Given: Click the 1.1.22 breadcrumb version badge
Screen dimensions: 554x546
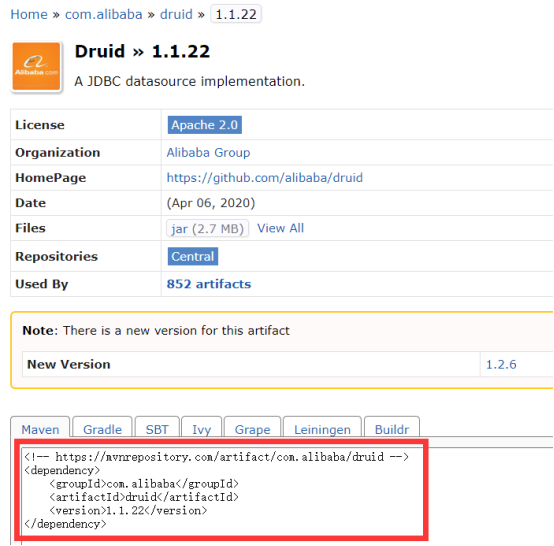Looking at the screenshot, I should coord(236,14).
